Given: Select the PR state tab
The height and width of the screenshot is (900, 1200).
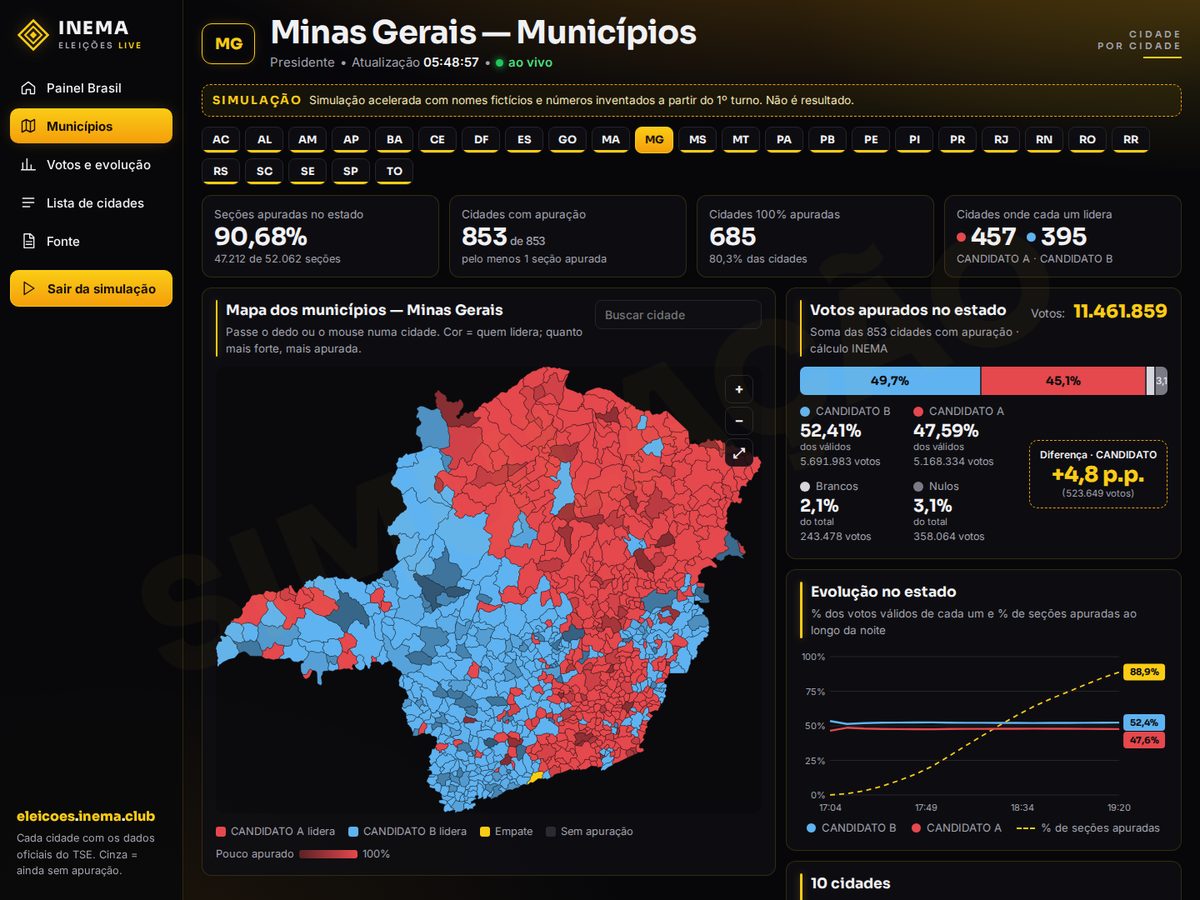Looking at the screenshot, I should tap(958, 140).
